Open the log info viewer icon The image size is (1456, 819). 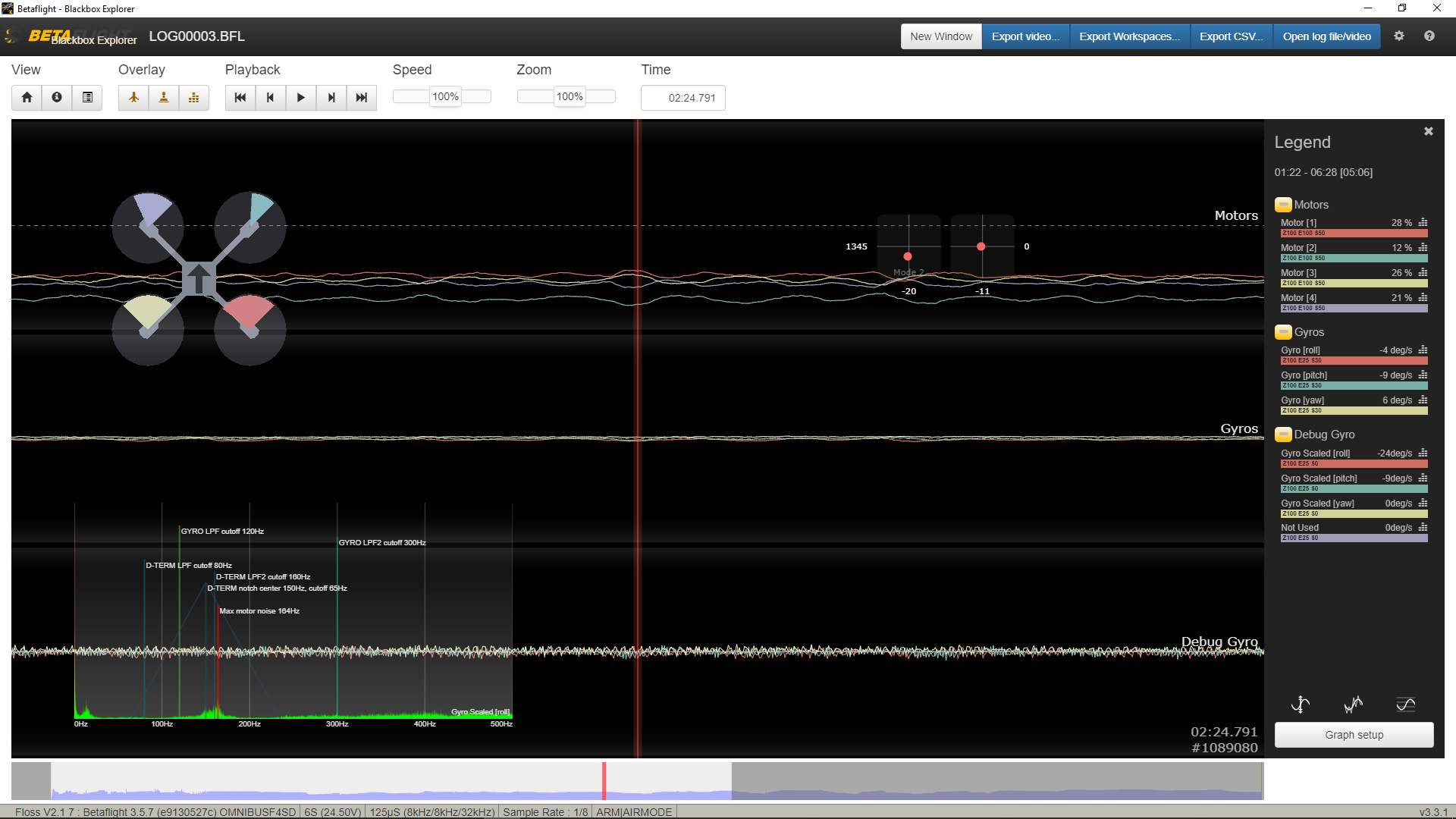[57, 97]
